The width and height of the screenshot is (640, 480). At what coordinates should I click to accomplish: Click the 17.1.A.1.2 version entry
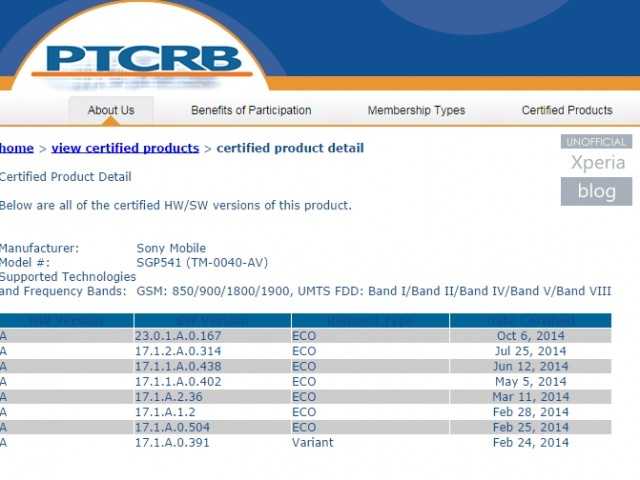coord(165,412)
